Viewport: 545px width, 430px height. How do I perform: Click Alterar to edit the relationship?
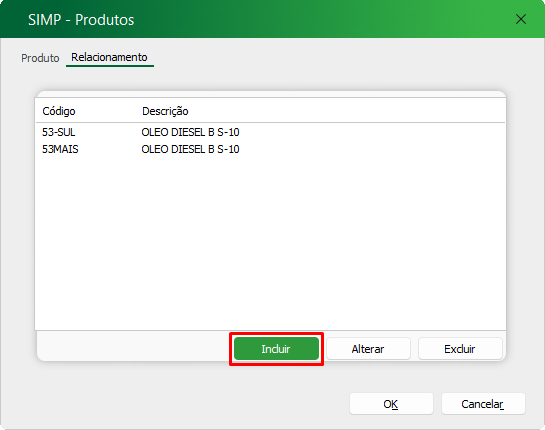click(x=368, y=349)
